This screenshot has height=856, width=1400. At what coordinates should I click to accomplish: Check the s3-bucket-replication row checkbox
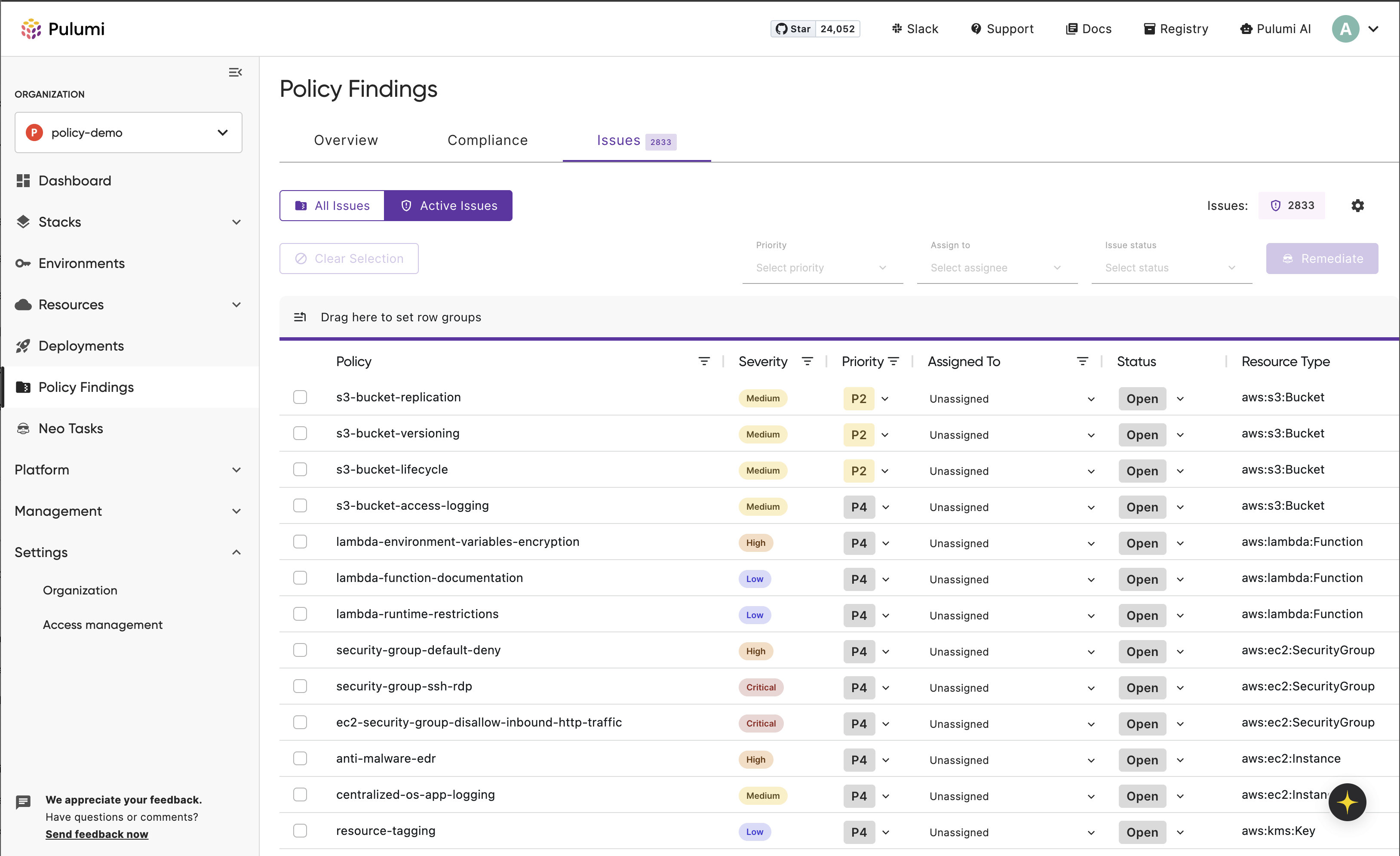(300, 397)
